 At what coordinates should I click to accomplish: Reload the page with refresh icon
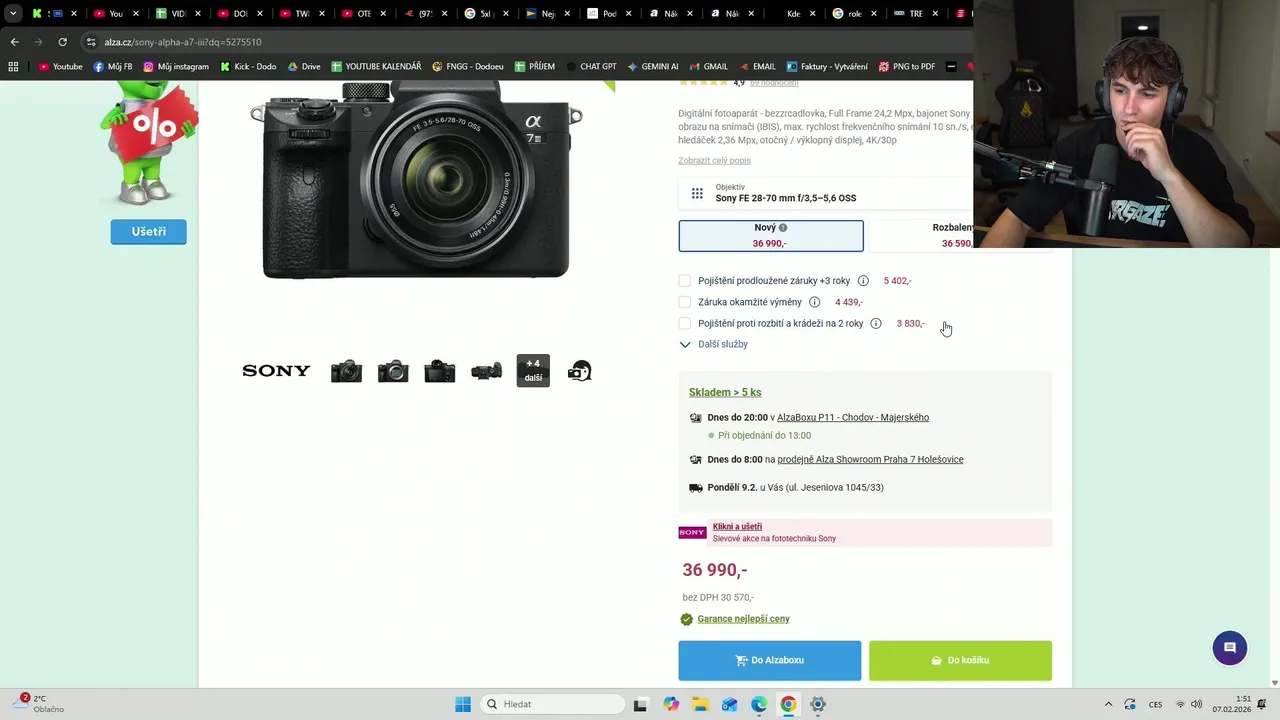click(x=62, y=42)
